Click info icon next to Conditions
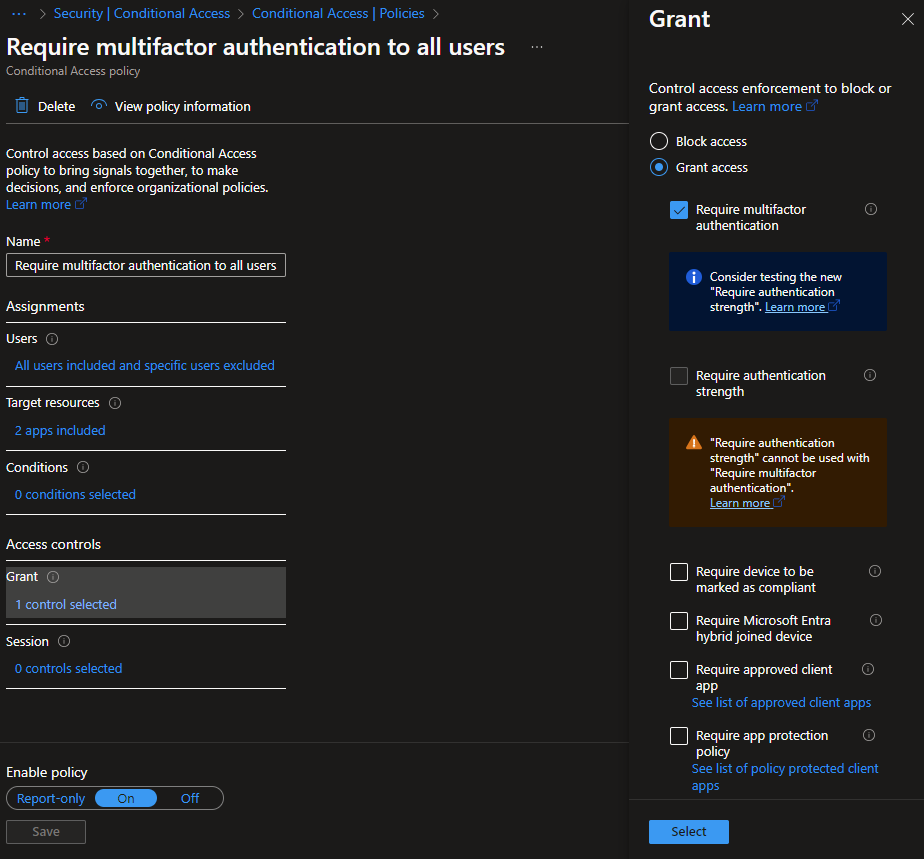 (x=83, y=467)
